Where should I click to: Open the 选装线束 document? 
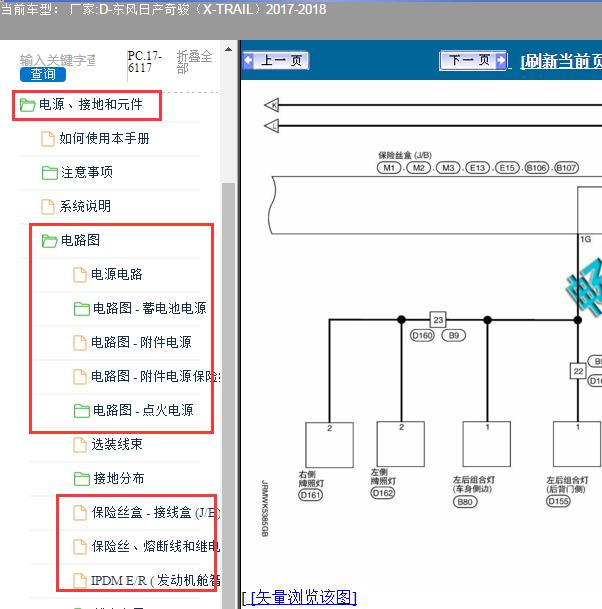pyautogui.click(x=117, y=444)
